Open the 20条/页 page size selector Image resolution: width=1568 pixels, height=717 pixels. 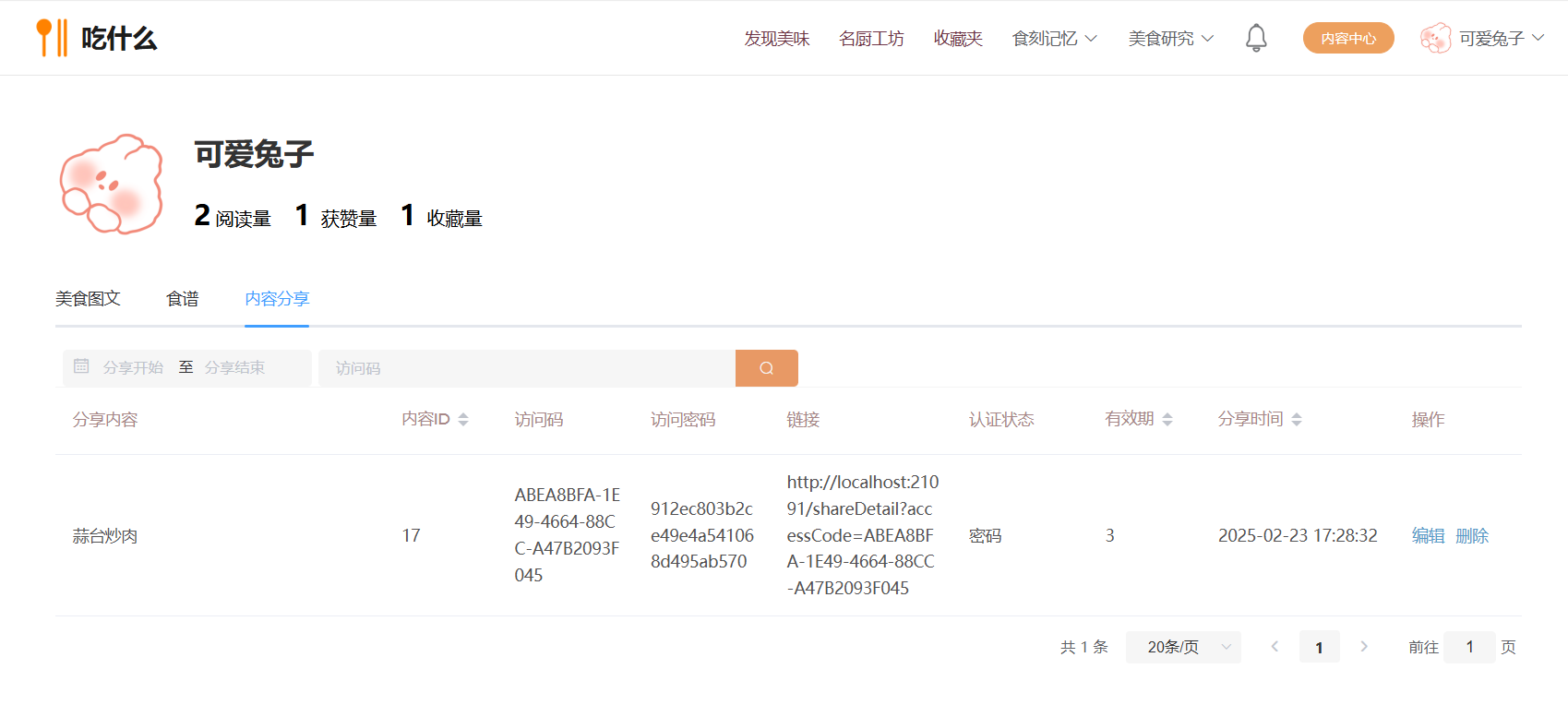pyautogui.click(x=1183, y=647)
